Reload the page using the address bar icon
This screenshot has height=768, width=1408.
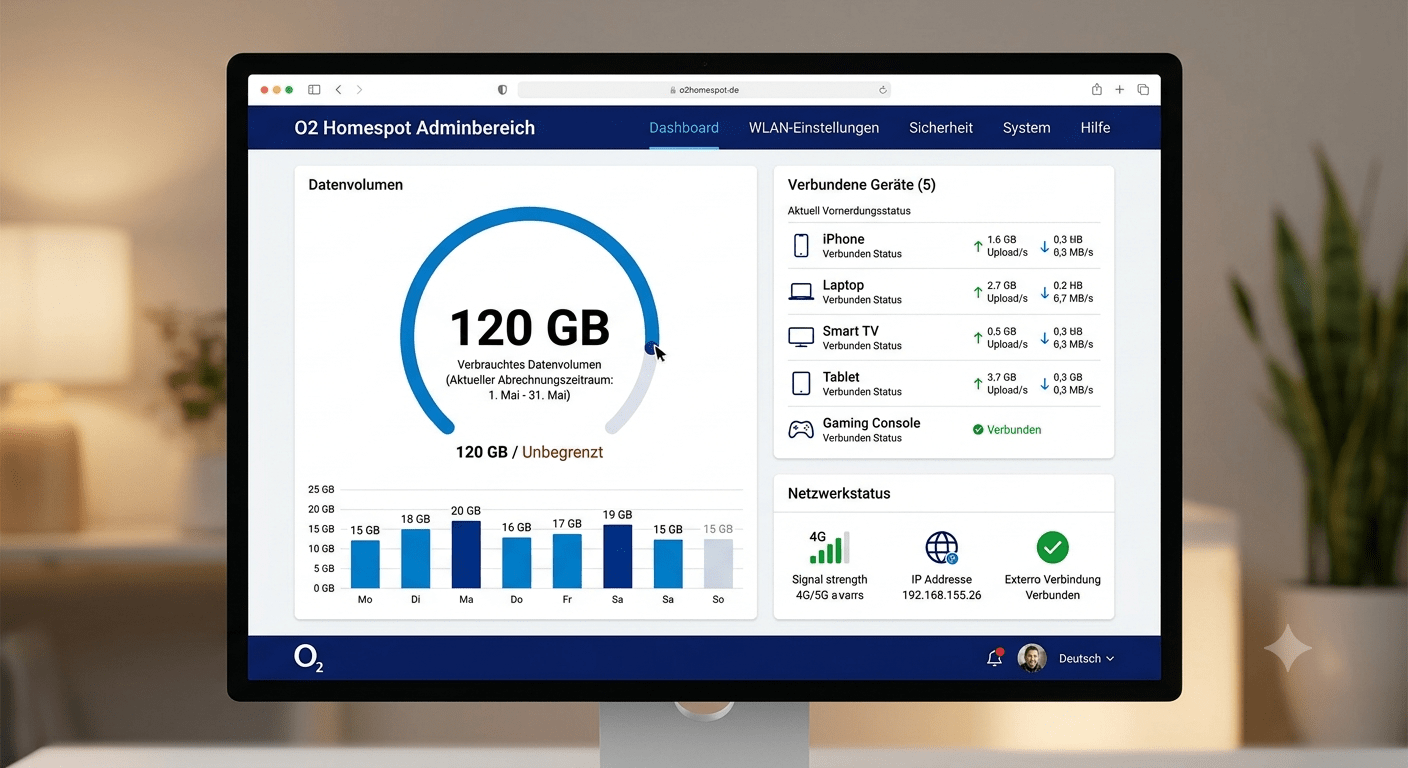coord(883,90)
